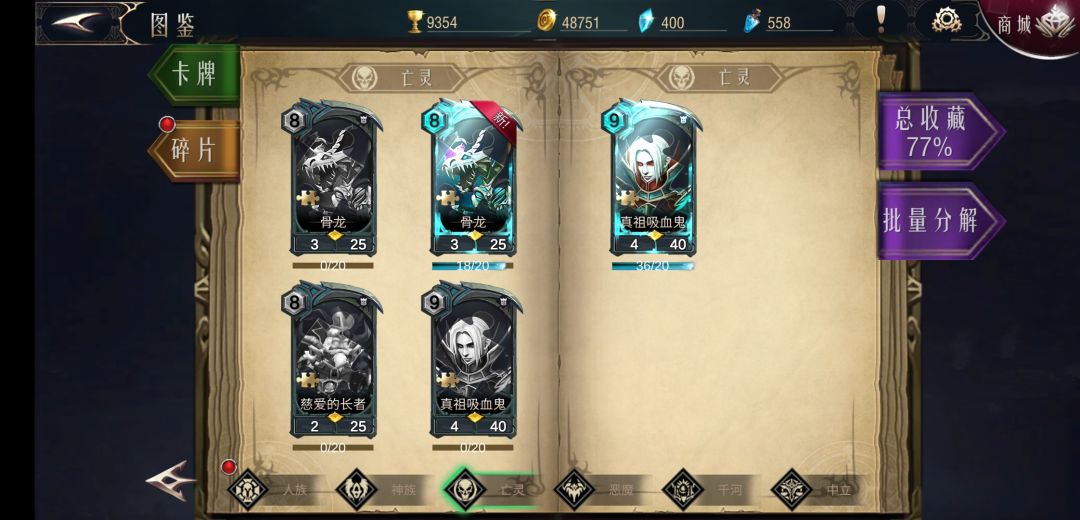
Task: Select the 人族 faction filter
Action: (275, 490)
